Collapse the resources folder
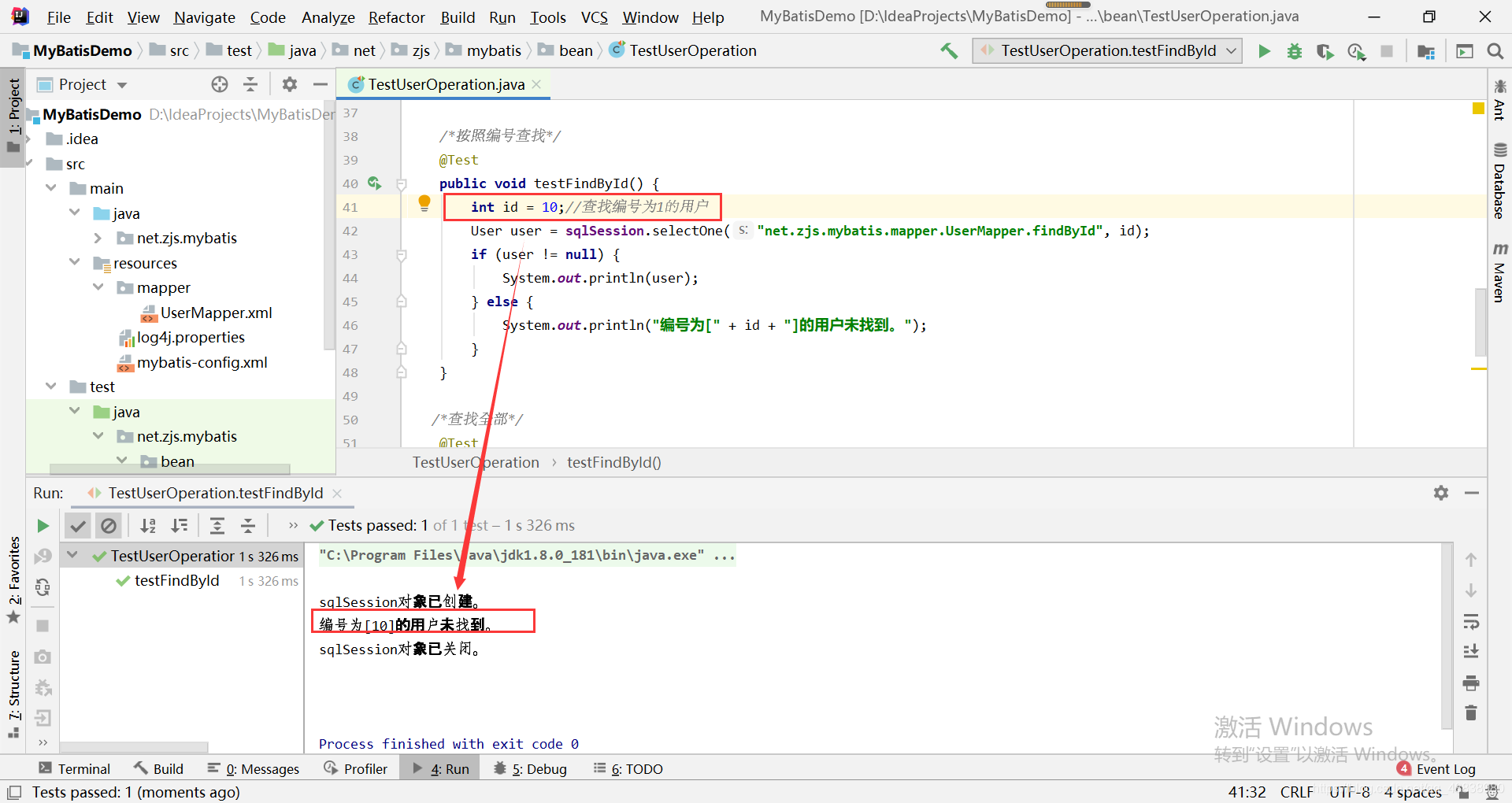Viewport: 1512px width, 803px height. 75,262
